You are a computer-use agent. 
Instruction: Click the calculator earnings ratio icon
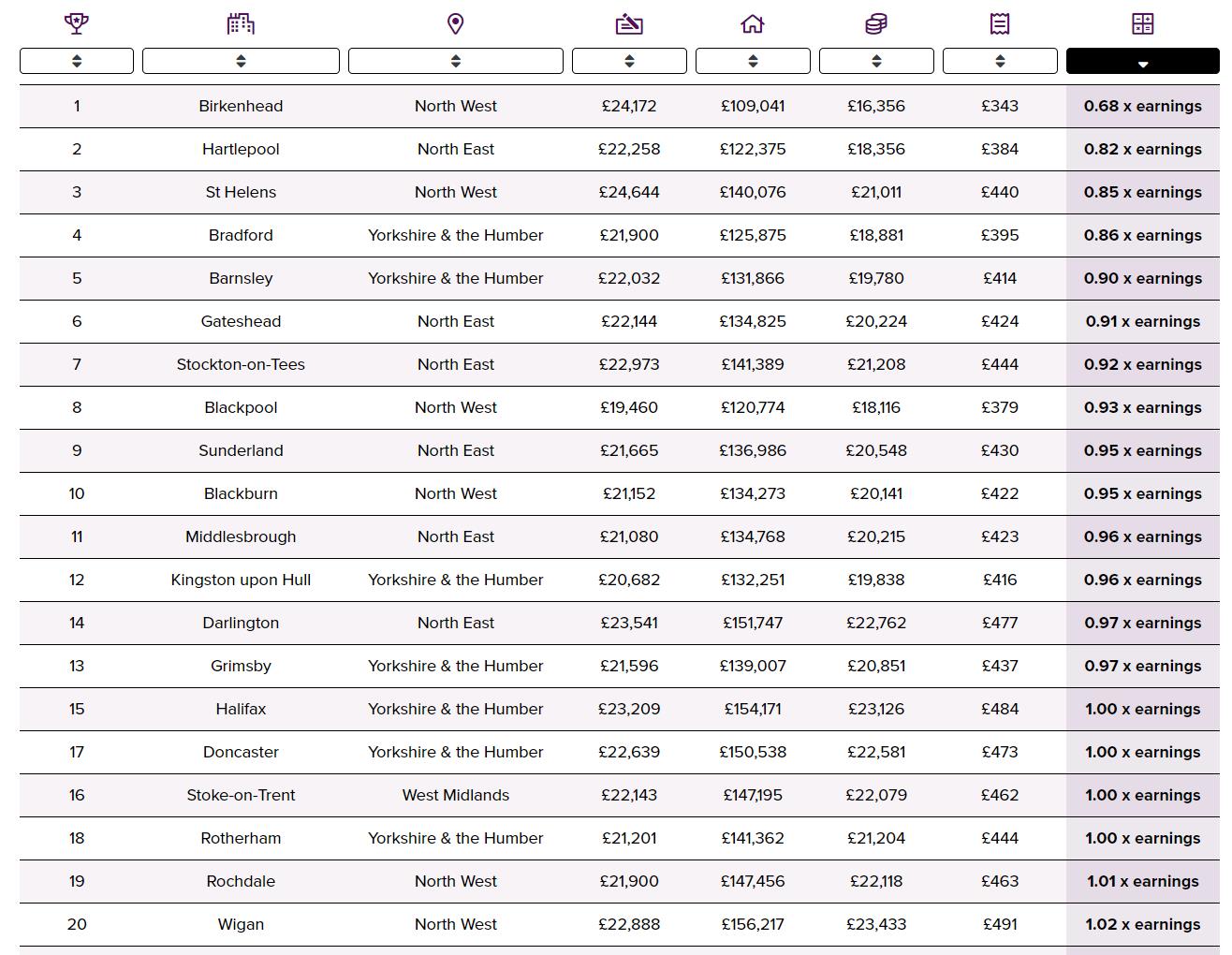coord(1143,23)
